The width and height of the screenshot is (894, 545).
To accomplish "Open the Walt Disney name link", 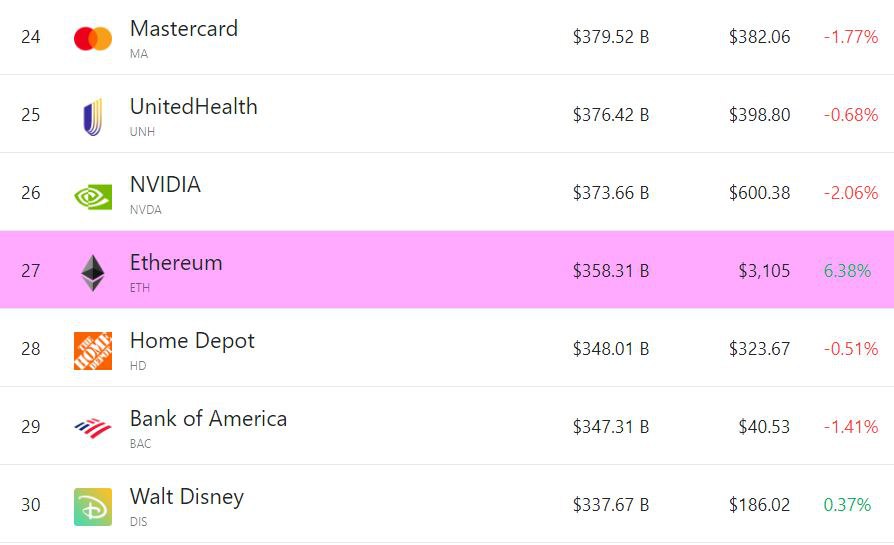I will click(x=187, y=497).
